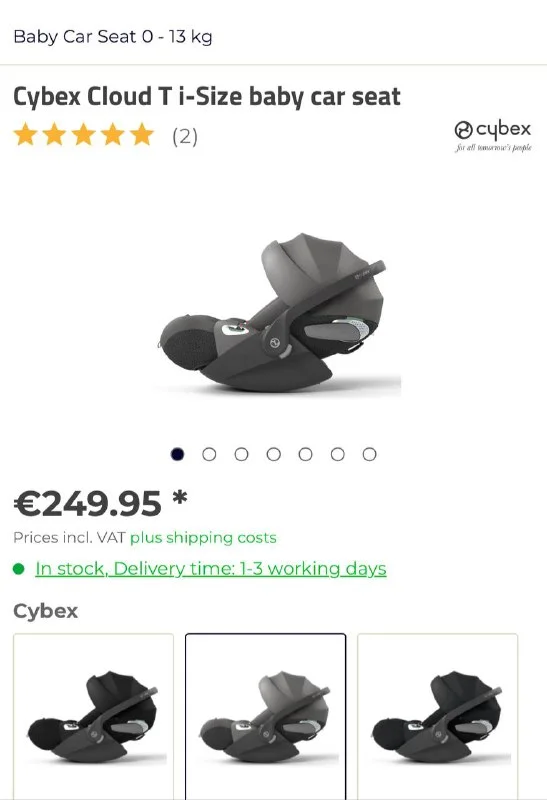Choose the first black color variant
547x800 pixels.
[93, 716]
